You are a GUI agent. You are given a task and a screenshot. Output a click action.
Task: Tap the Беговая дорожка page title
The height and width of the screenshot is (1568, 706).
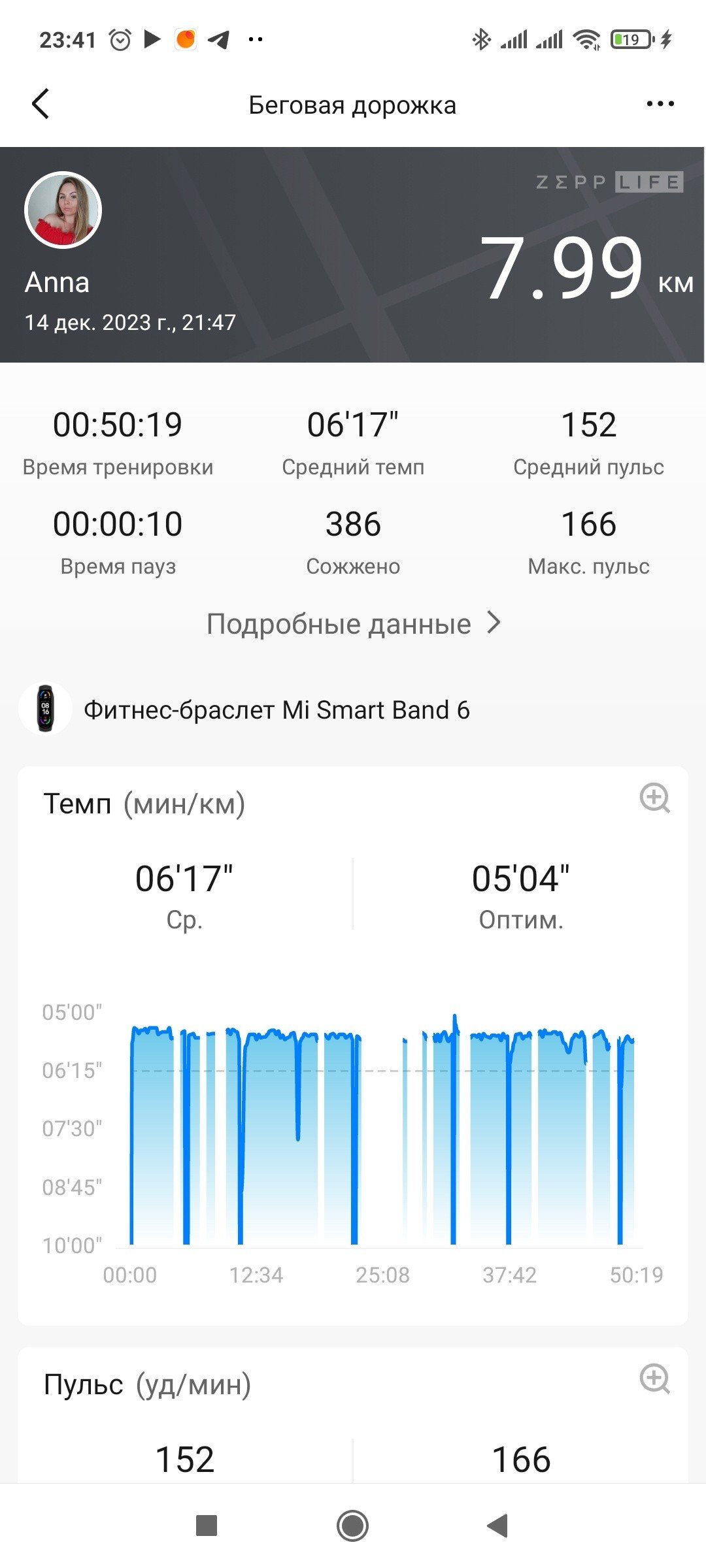click(352, 105)
